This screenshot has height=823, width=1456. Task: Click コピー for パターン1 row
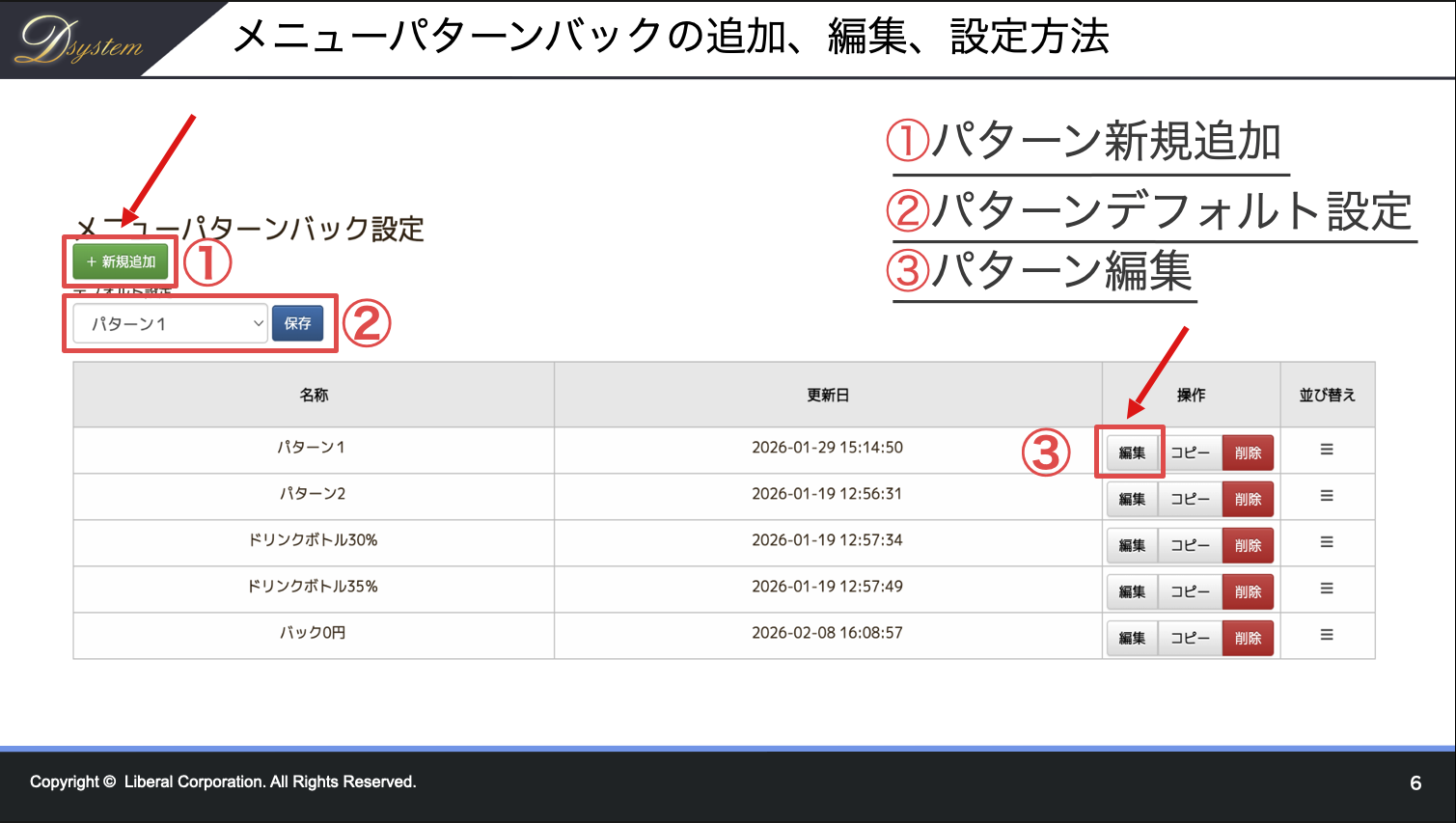coord(1190,453)
